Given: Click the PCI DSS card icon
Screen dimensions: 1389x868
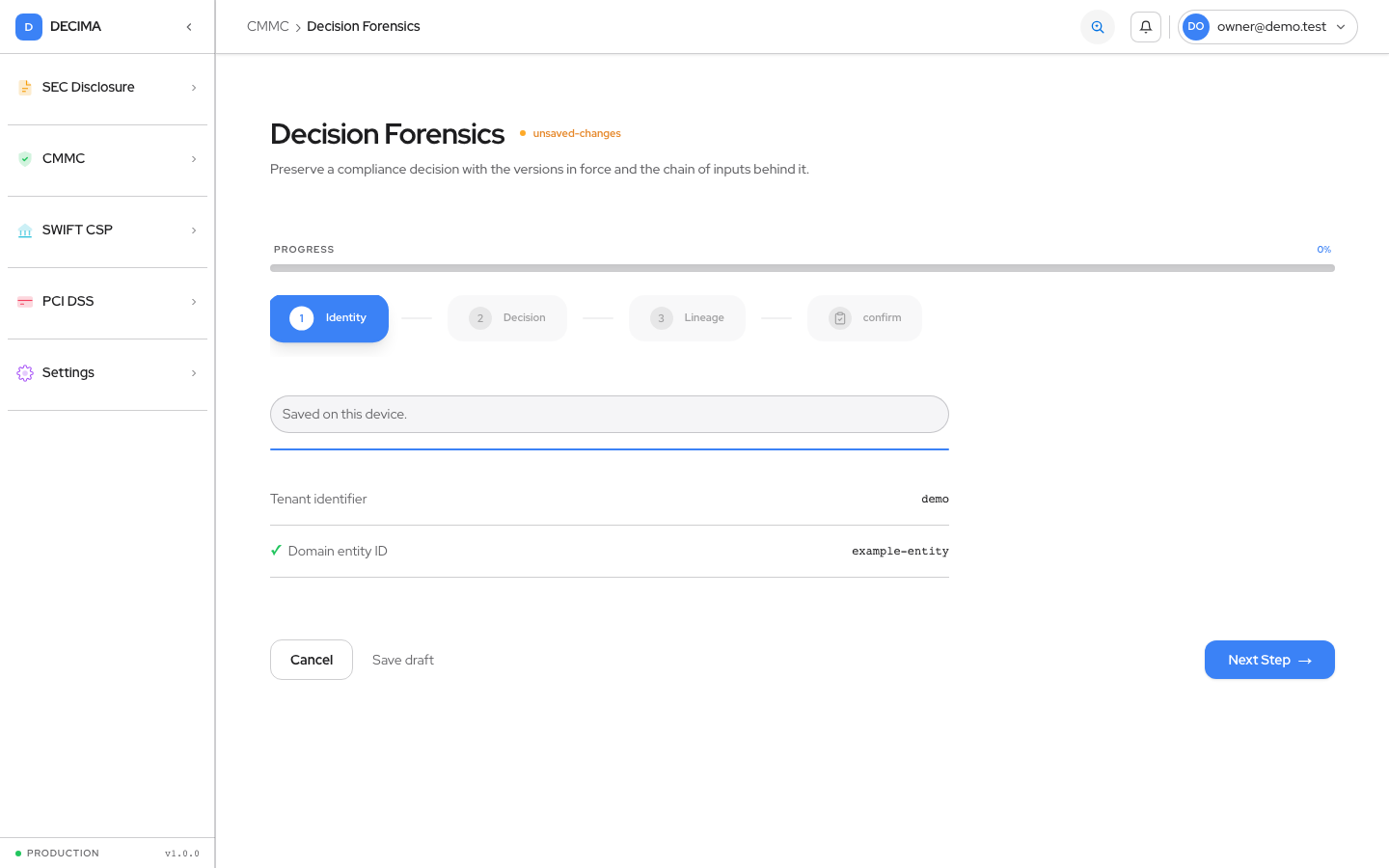Looking at the screenshot, I should [25, 302].
